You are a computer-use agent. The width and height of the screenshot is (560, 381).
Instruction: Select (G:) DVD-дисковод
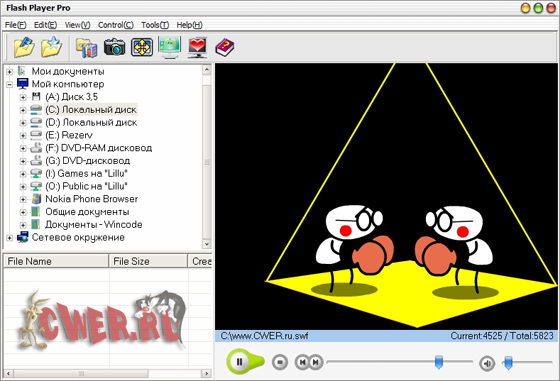[88, 161]
